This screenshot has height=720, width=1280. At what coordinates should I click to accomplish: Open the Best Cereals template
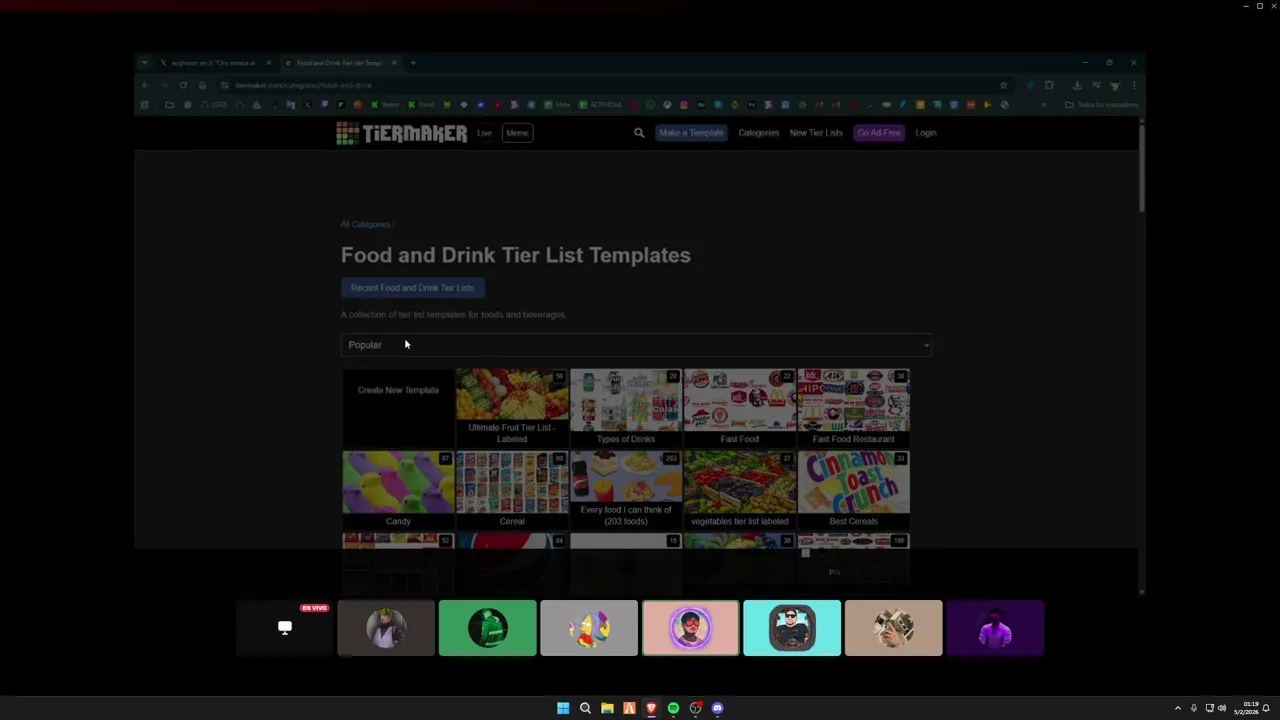854,489
